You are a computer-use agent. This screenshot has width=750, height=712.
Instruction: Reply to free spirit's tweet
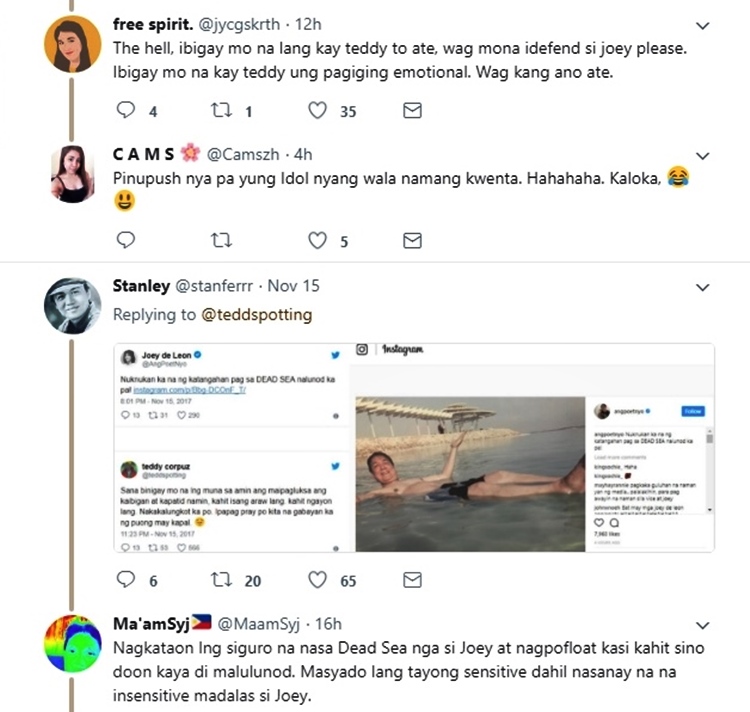point(126,111)
